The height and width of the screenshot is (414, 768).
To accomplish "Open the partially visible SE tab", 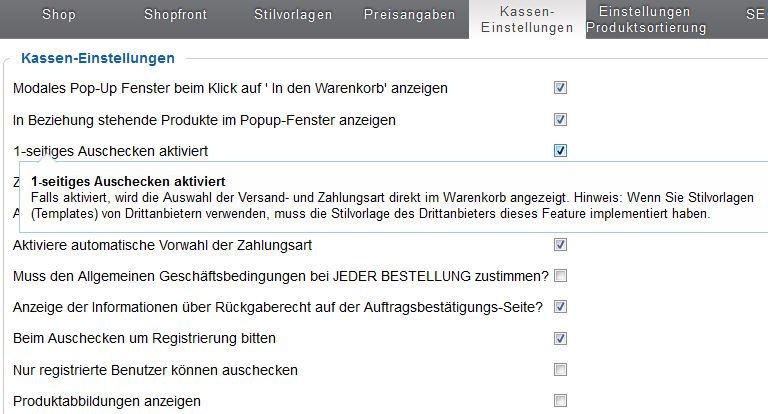I will [x=754, y=15].
